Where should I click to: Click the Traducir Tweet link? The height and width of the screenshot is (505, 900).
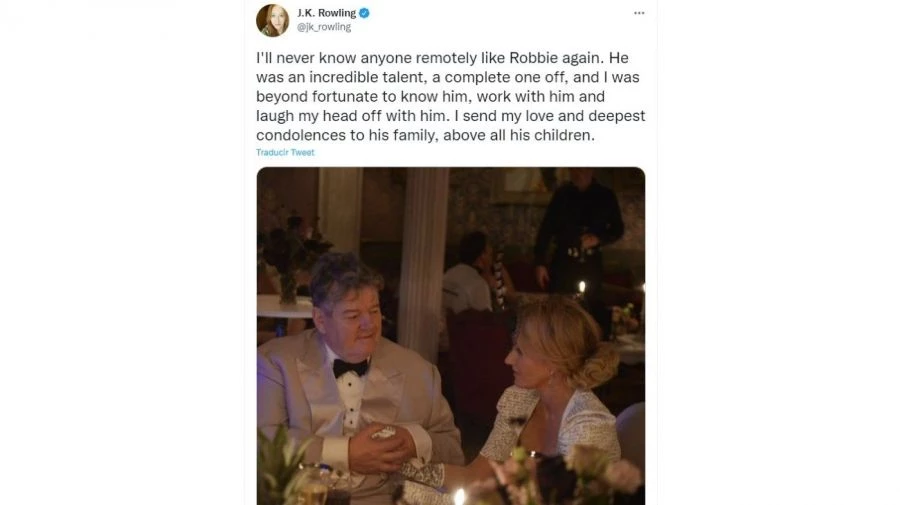[x=285, y=152]
